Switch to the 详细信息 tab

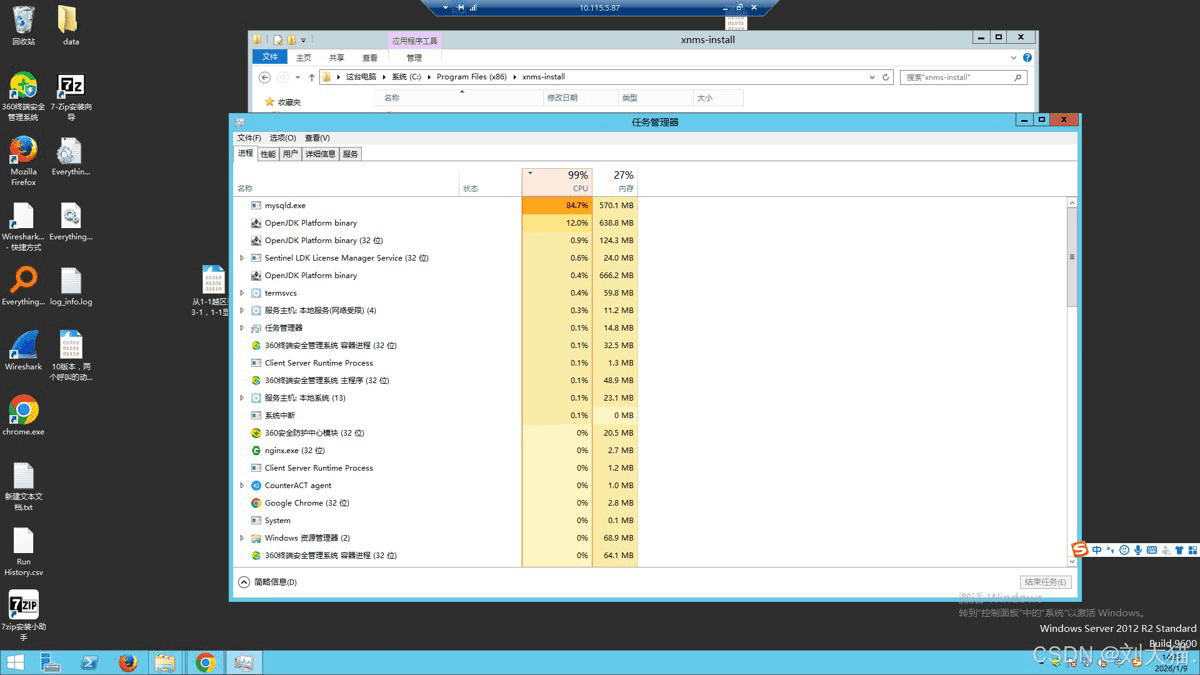pos(320,154)
